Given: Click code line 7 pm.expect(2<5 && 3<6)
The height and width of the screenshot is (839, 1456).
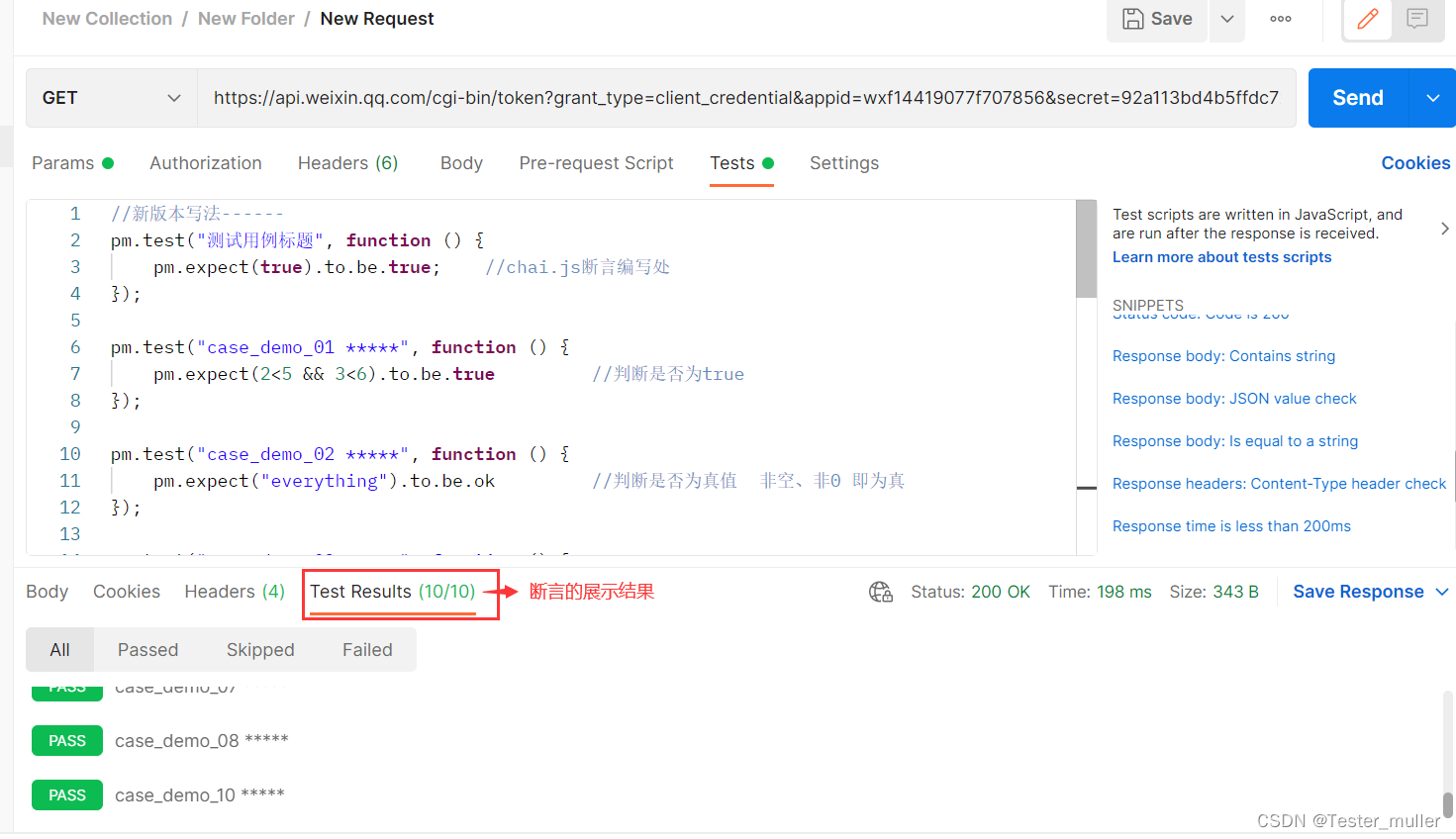Looking at the screenshot, I should pyautogui.click(x=324, y=374).
